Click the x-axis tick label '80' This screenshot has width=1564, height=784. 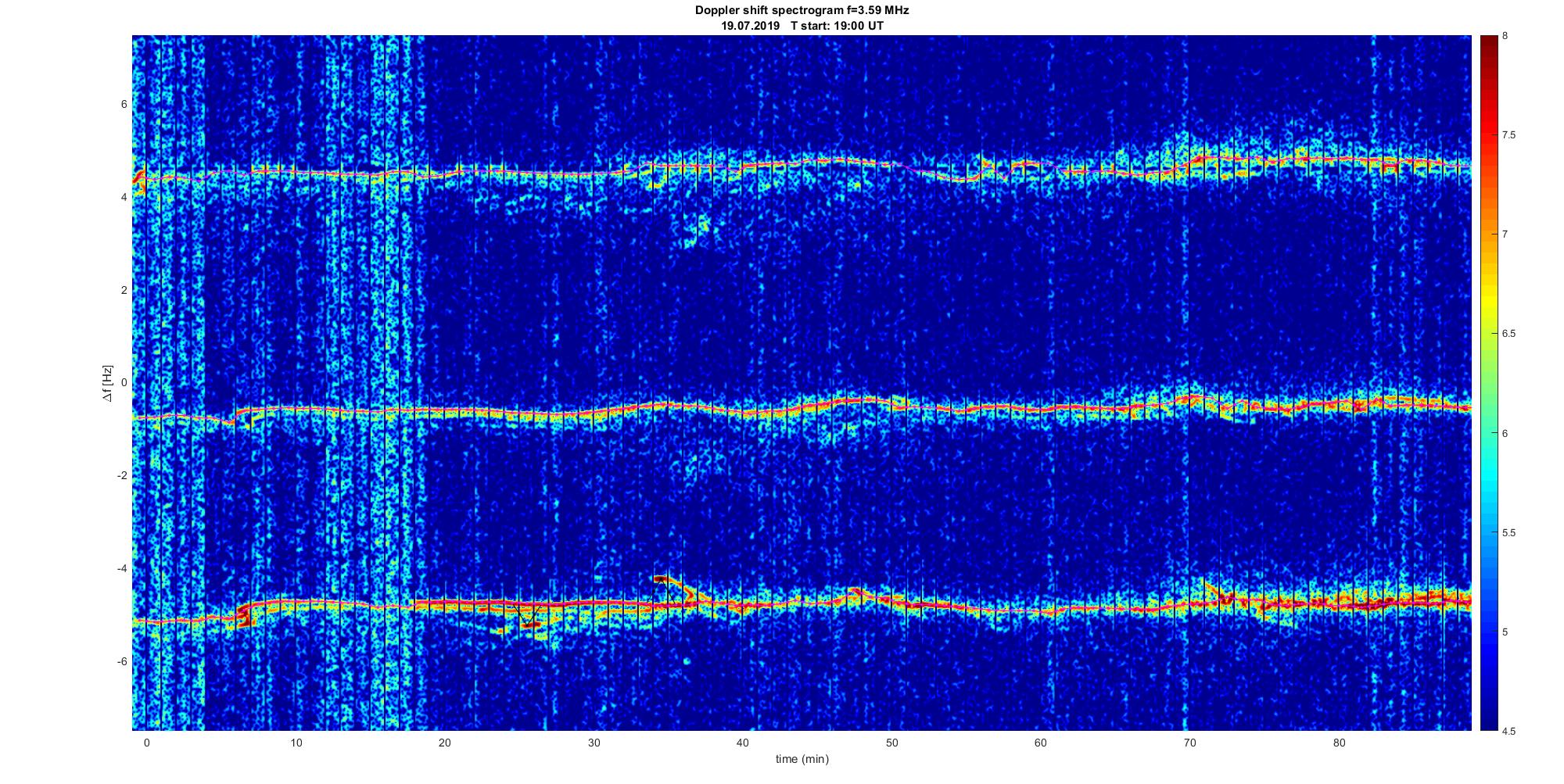[1338, 743]
